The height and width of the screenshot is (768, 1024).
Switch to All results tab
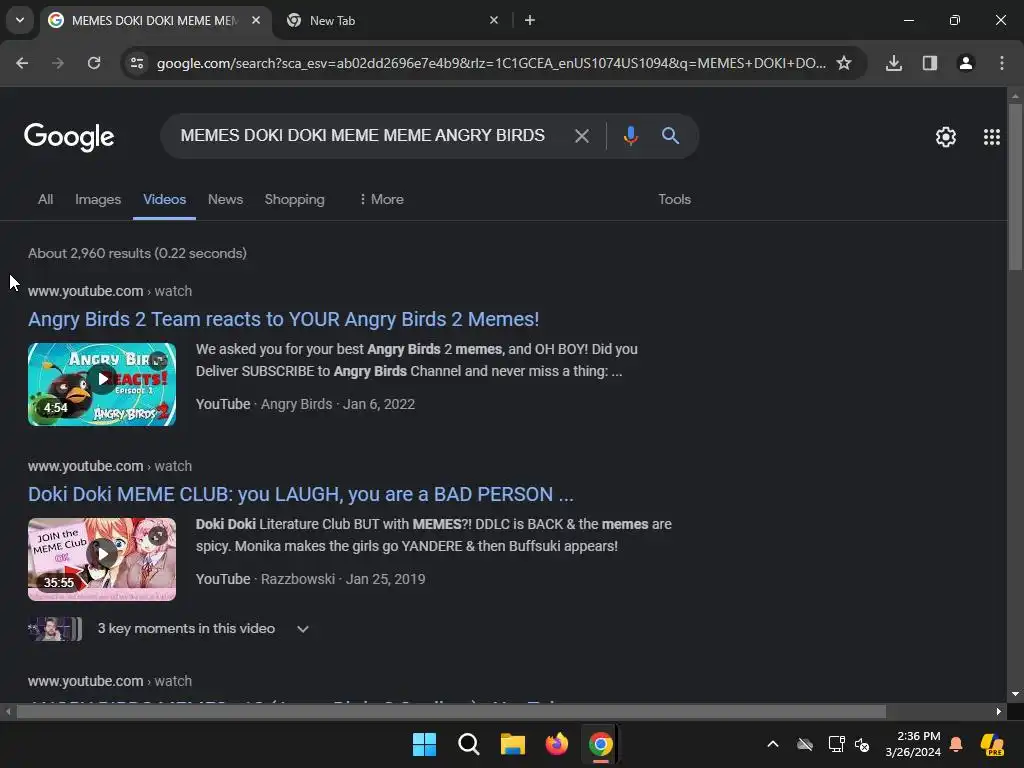click(45, 199)
